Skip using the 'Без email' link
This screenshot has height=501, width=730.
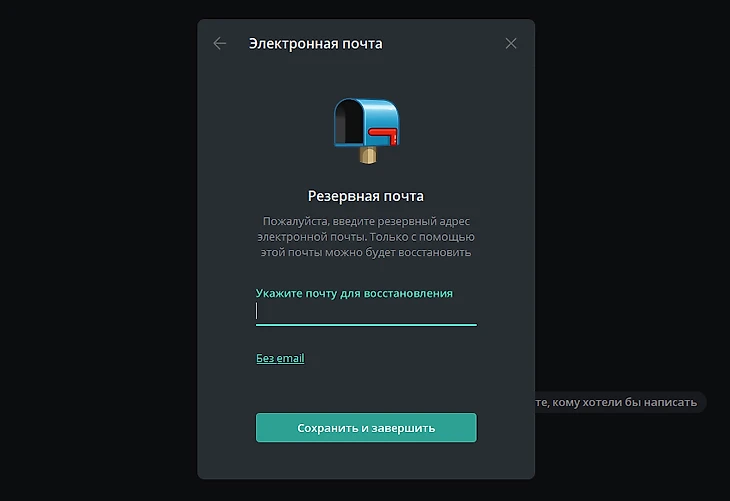[x=280, y=358]
